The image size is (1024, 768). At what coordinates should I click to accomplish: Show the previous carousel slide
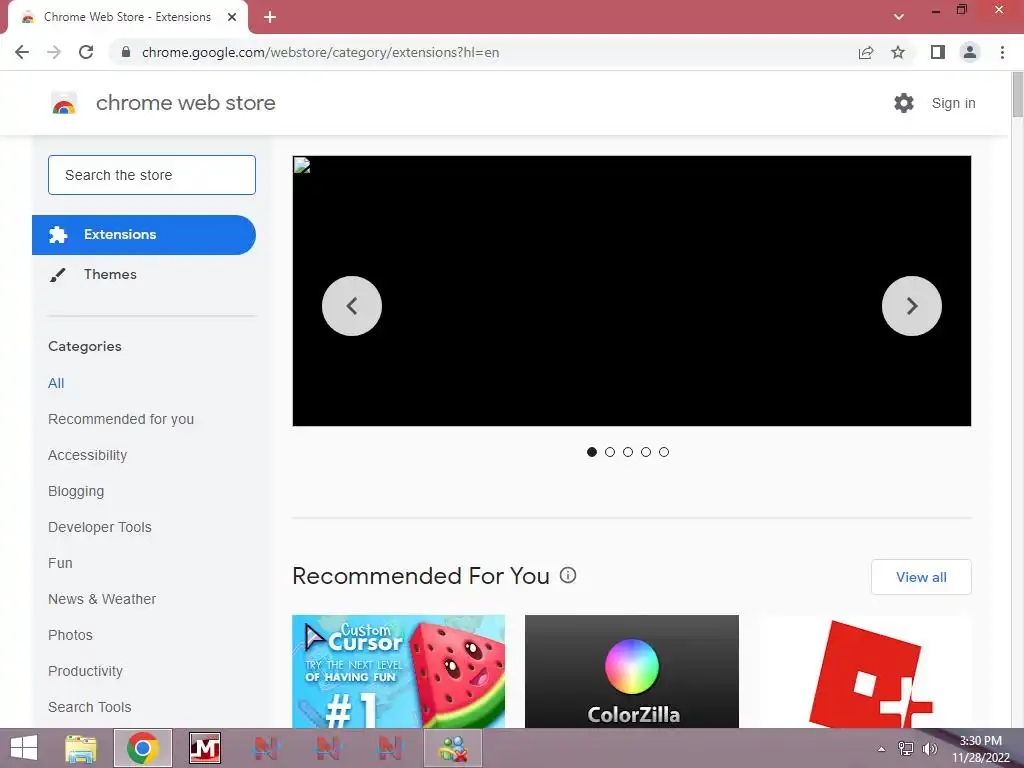pyautogui.click(x=352, y=306)
